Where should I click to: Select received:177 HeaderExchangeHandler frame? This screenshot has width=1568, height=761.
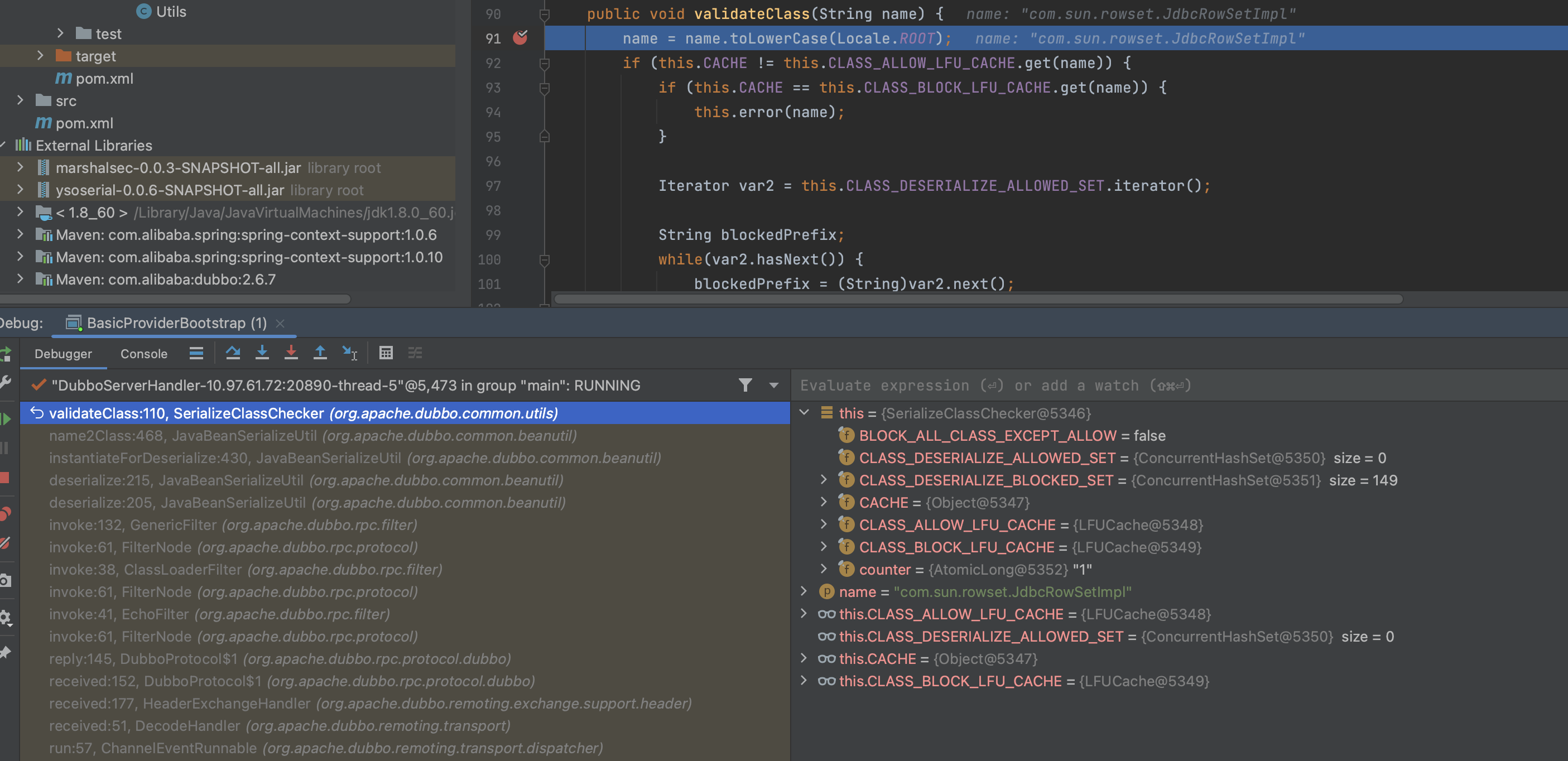coord(405,703)
